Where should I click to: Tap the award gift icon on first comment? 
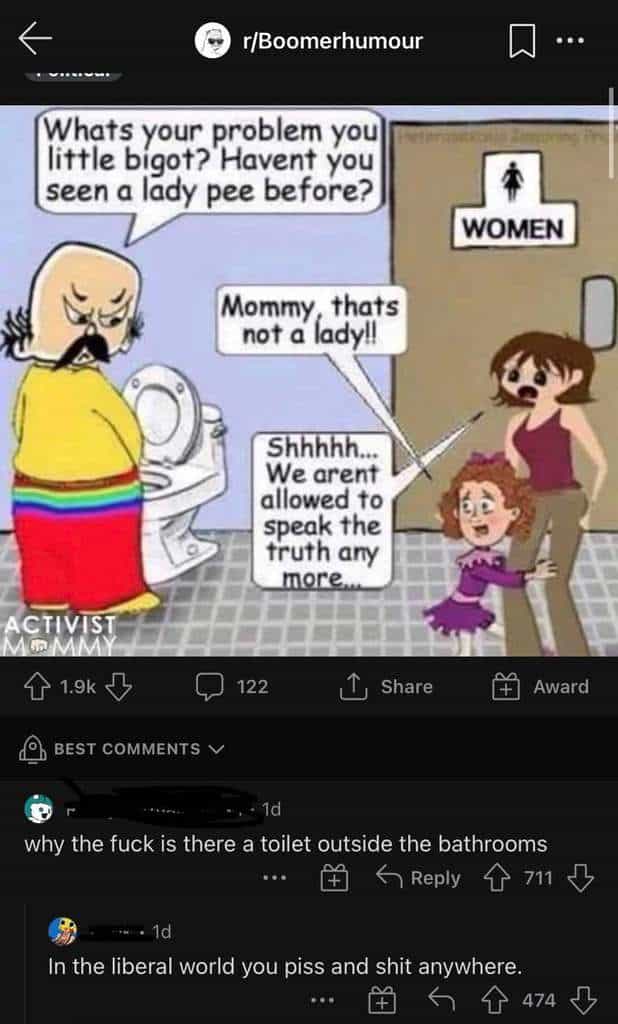click(333, 879)
